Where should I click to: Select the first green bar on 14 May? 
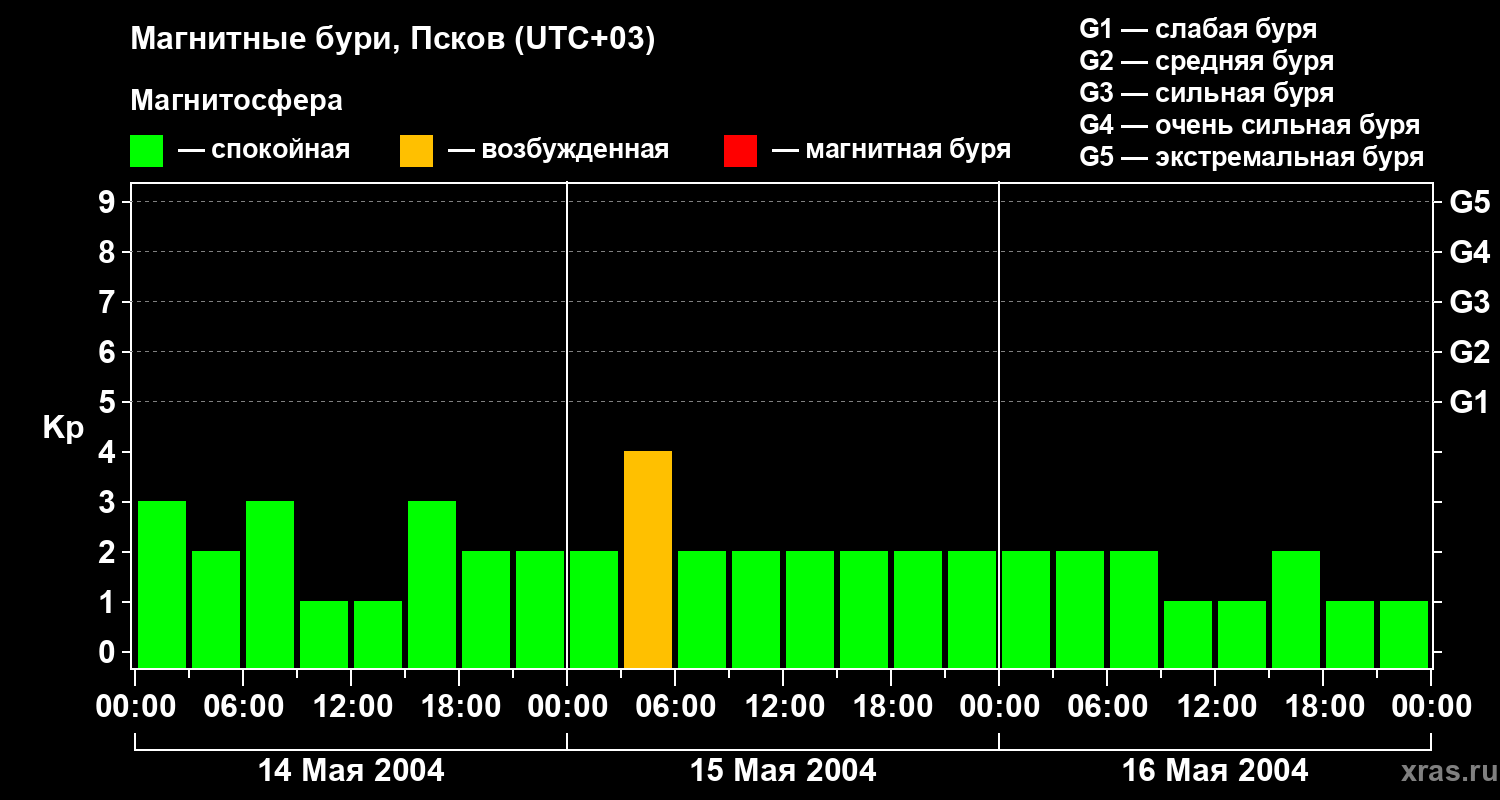tap(162, 584)
